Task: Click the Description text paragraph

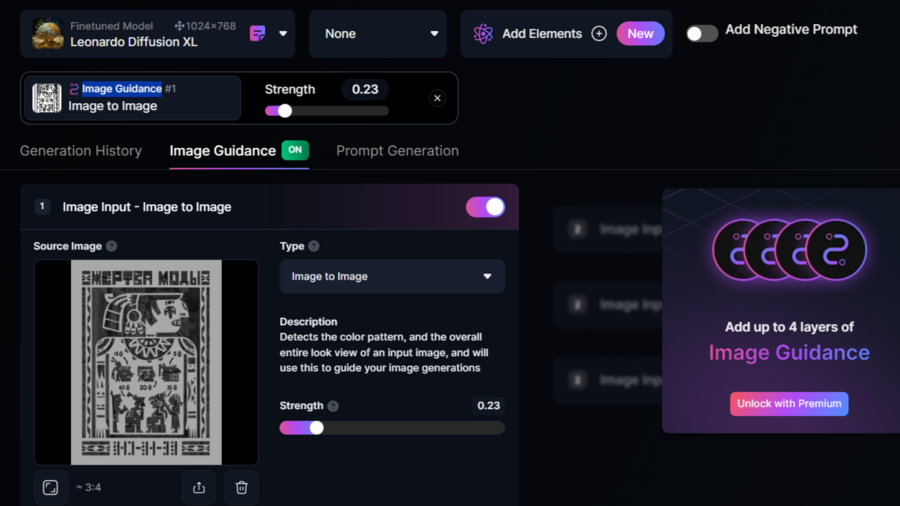Action: [384, 352]
